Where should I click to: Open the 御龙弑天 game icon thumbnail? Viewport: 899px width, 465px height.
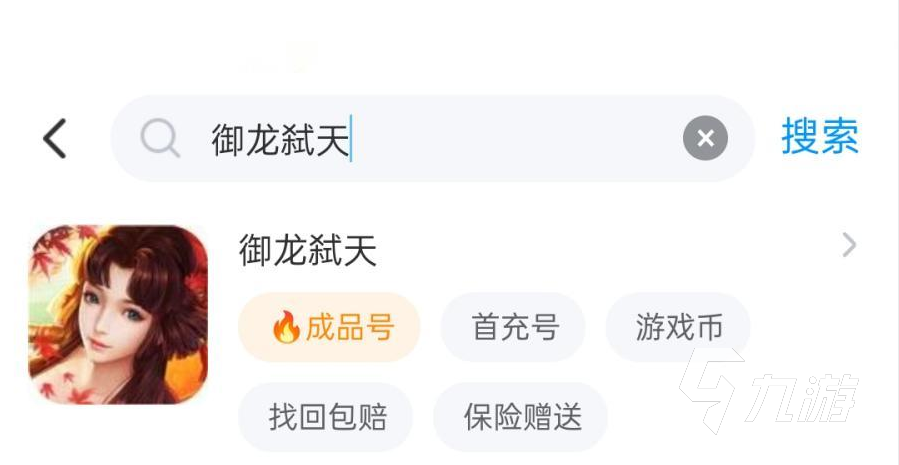[118, 315]
